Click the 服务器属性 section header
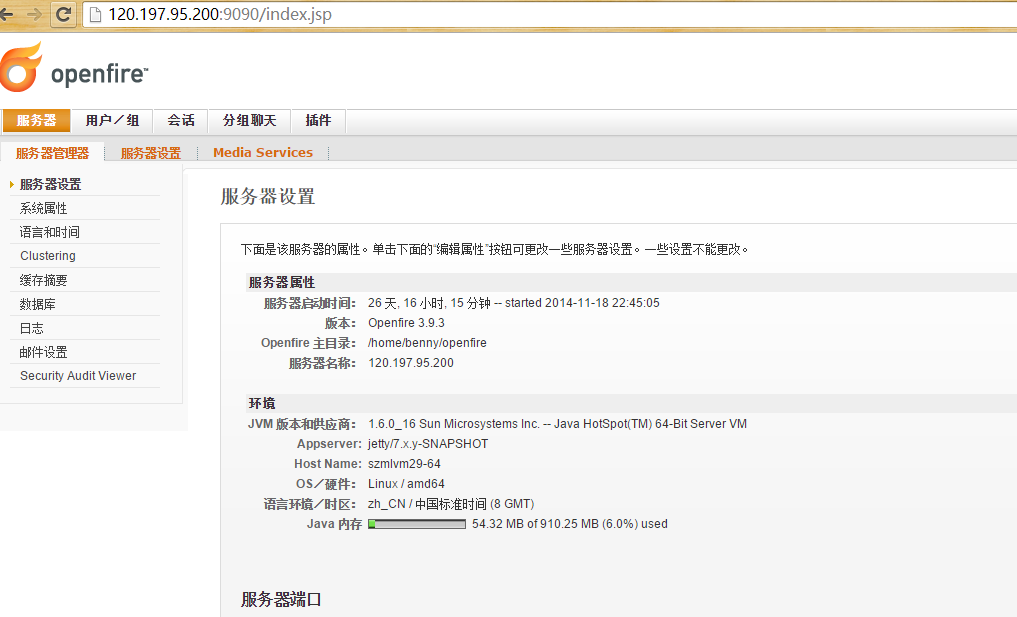Image resolution: width=1017 pixels, height=617 pixels. (x=281, y=282)
